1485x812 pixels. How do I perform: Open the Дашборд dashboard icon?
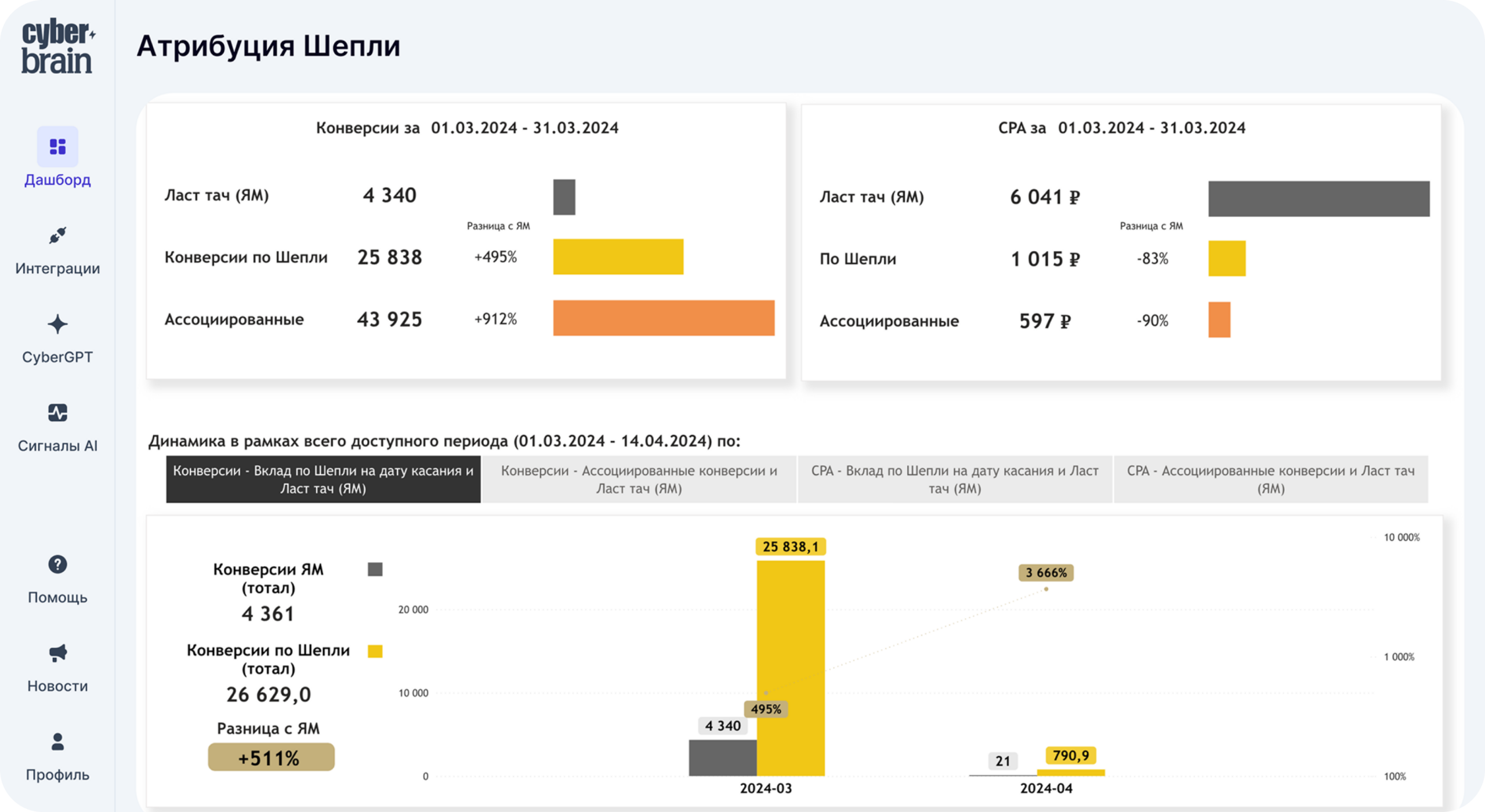coord(57,146)
